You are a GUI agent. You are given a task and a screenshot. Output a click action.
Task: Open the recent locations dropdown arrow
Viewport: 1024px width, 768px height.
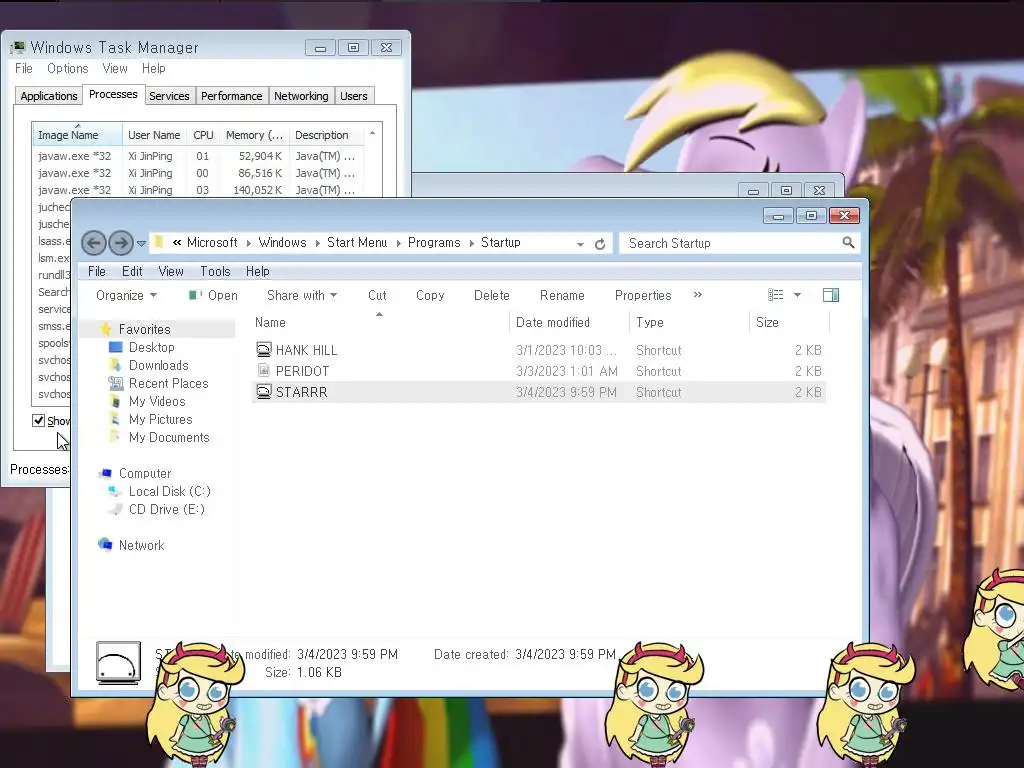pyautogui.click(x=141, y=244)
